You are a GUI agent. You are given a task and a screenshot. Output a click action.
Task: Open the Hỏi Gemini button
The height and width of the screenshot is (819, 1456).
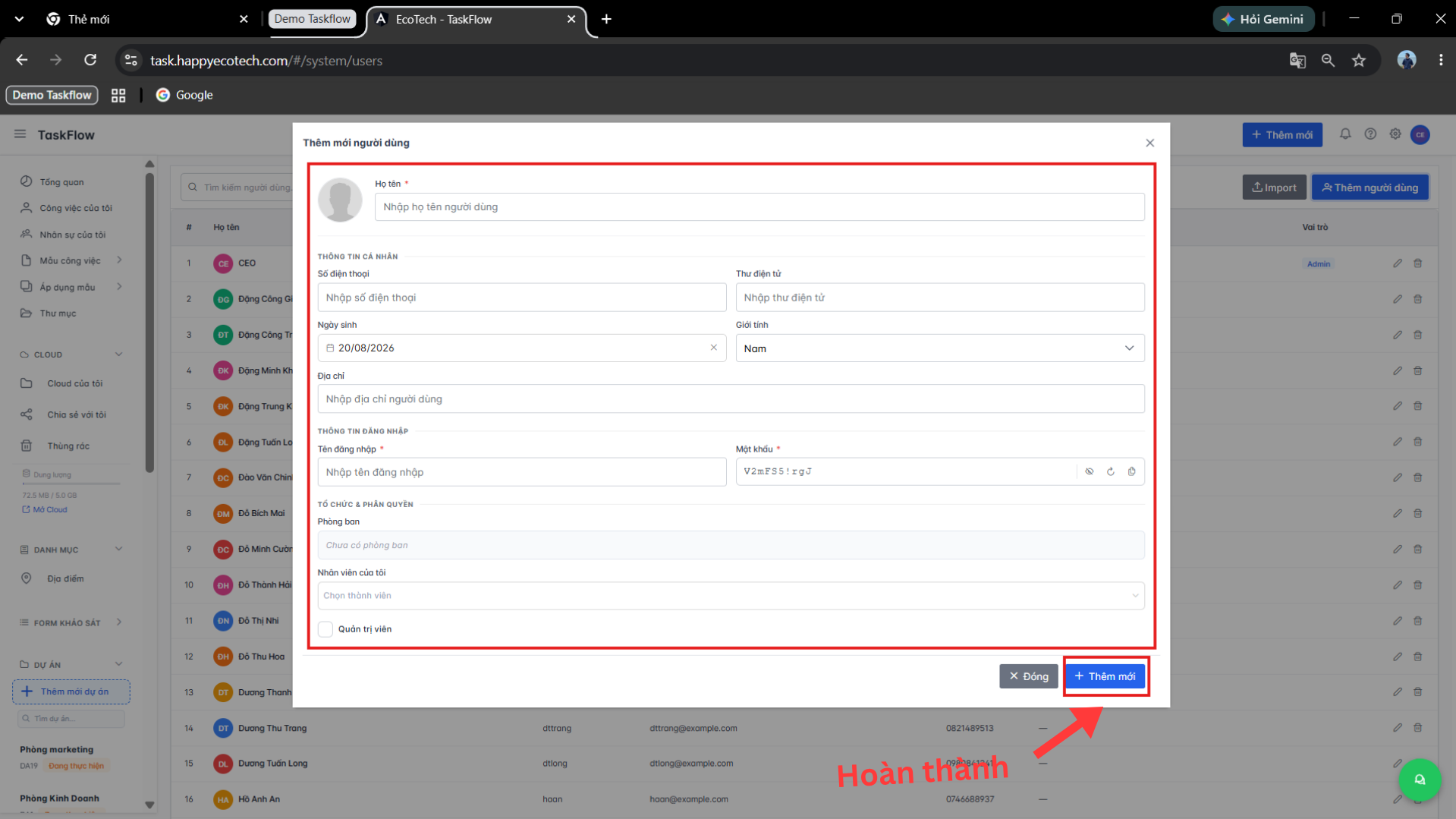pyautogui.click(x=1263, y=19)
